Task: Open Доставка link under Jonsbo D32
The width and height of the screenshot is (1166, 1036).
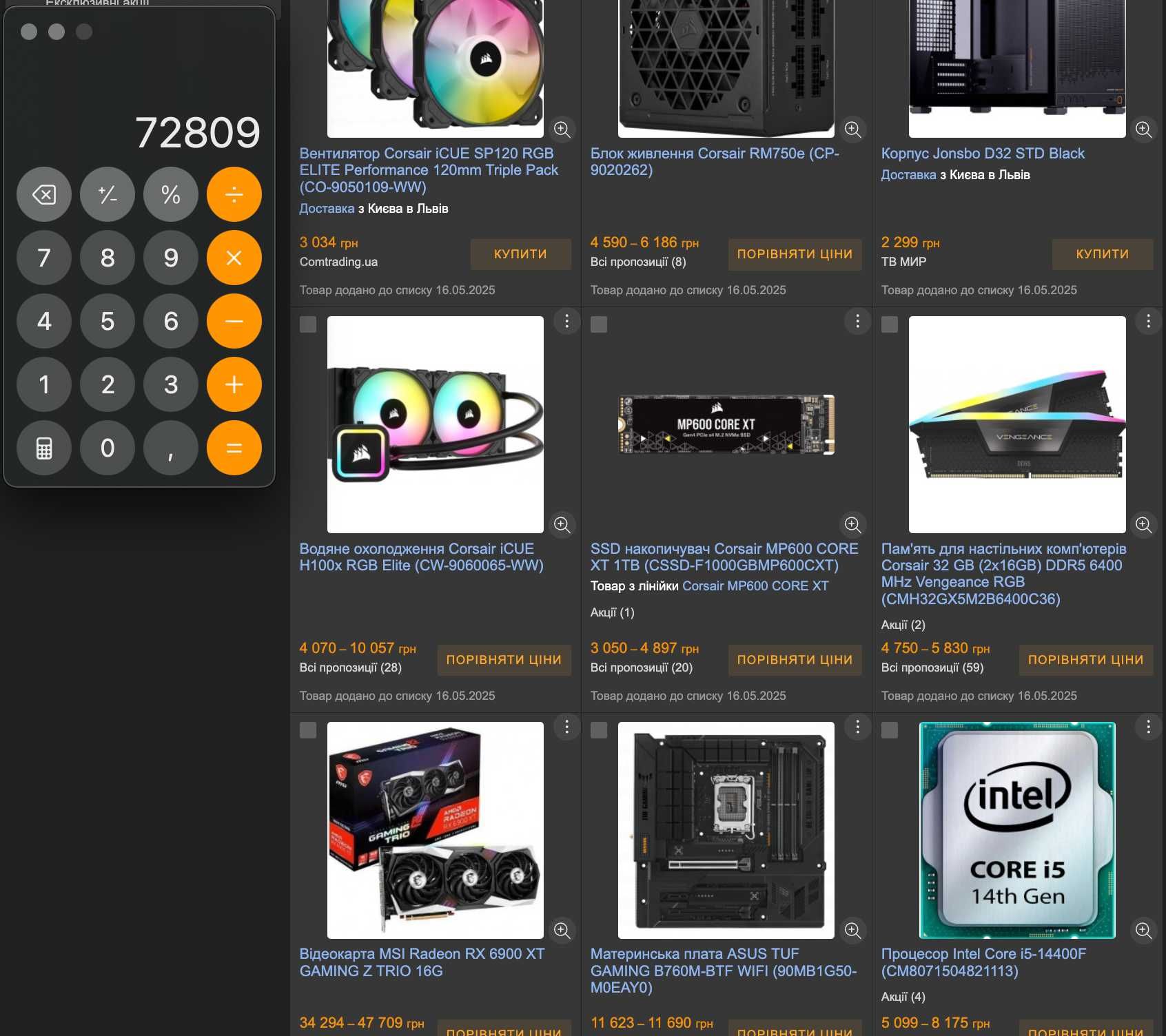Action: [908, 175]
